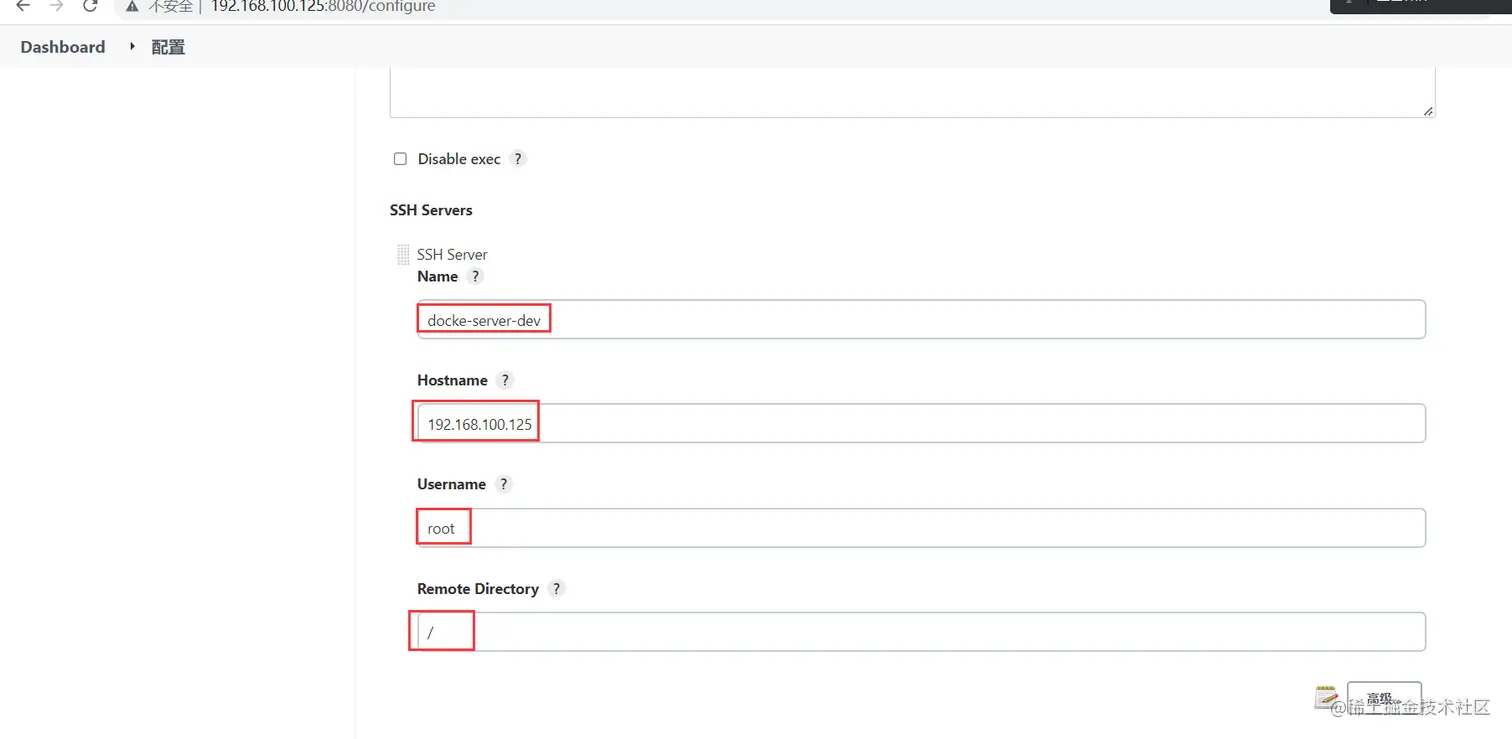1512x739 pixels.
Task: Open help for Disable exec
Action: point(517,159)
